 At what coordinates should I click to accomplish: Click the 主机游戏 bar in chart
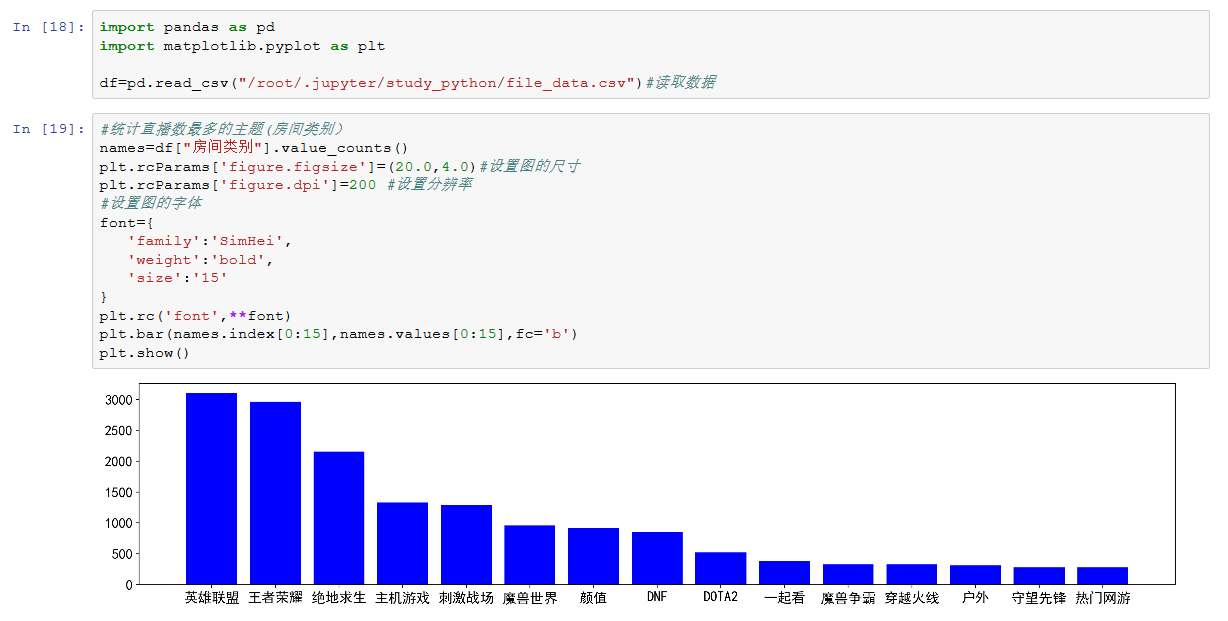point(402,543)
